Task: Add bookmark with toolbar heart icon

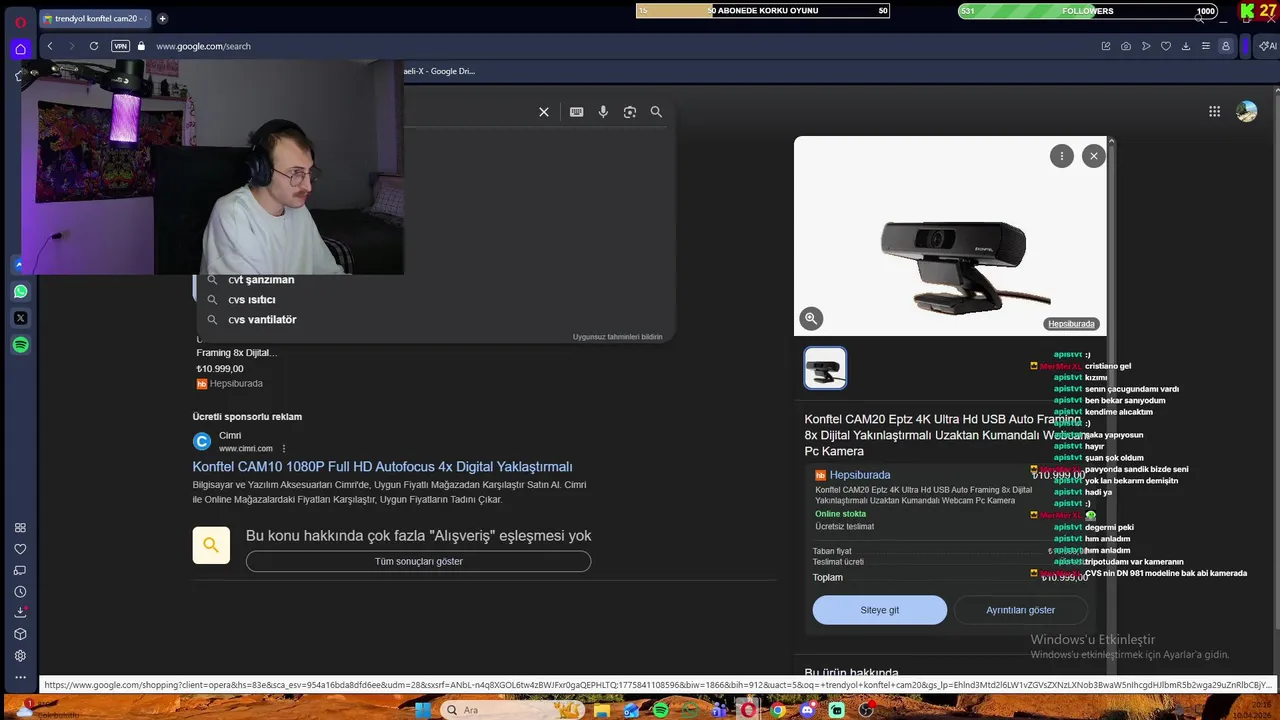Action: (x=1166, y=46)
